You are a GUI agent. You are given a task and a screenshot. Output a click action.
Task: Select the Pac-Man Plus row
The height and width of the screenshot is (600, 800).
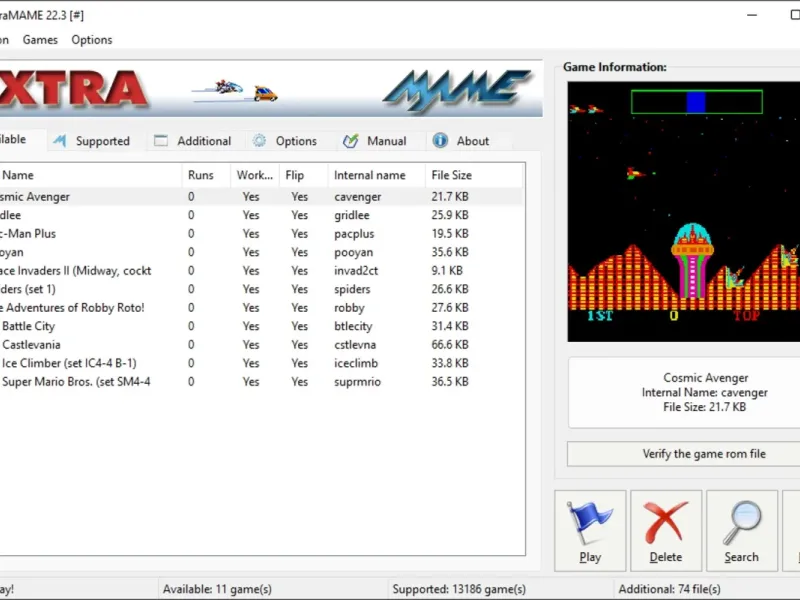pos(261,234)
